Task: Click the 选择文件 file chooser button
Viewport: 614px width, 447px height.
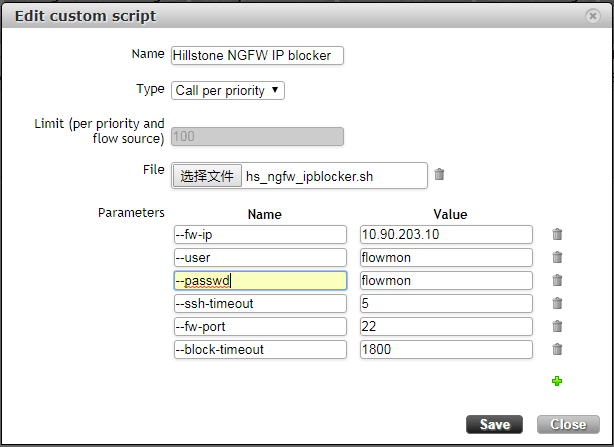Action: pyautogui.click(x=207, y=176)
